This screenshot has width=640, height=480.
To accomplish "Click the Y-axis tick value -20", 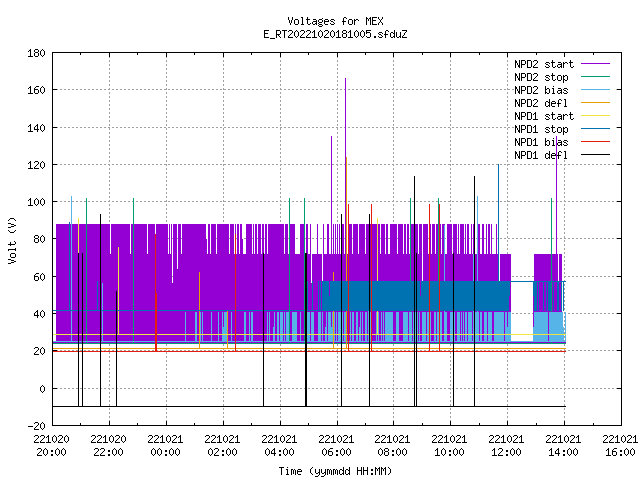I will tap(36, 426).
